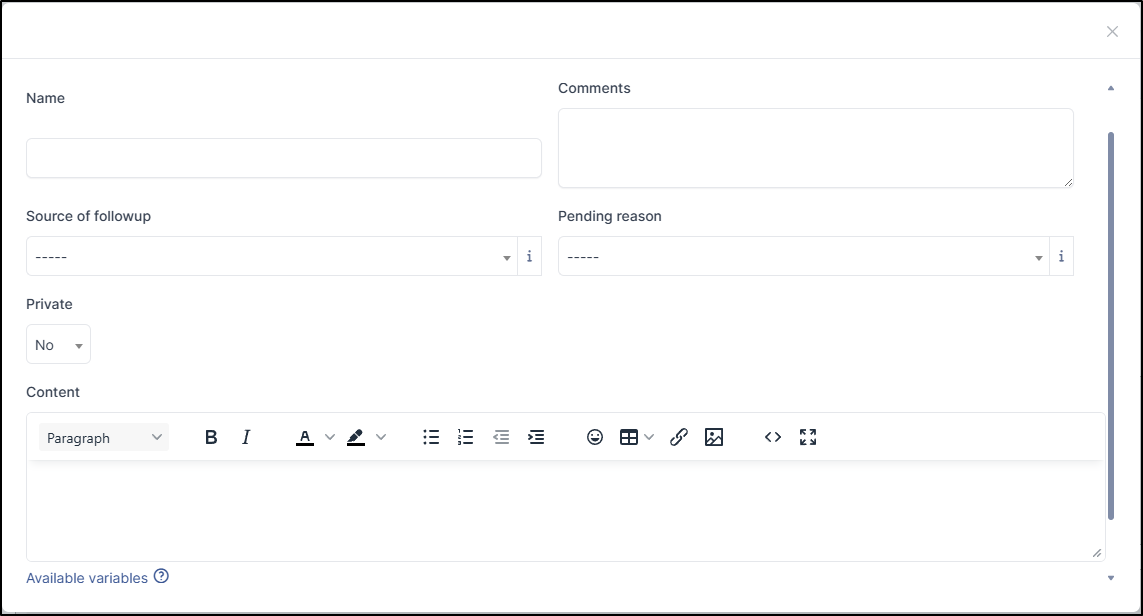Insert a bulleted list
Image resolution: width=1143 pixels, height=616 pixels.
[x=431, y=437]
